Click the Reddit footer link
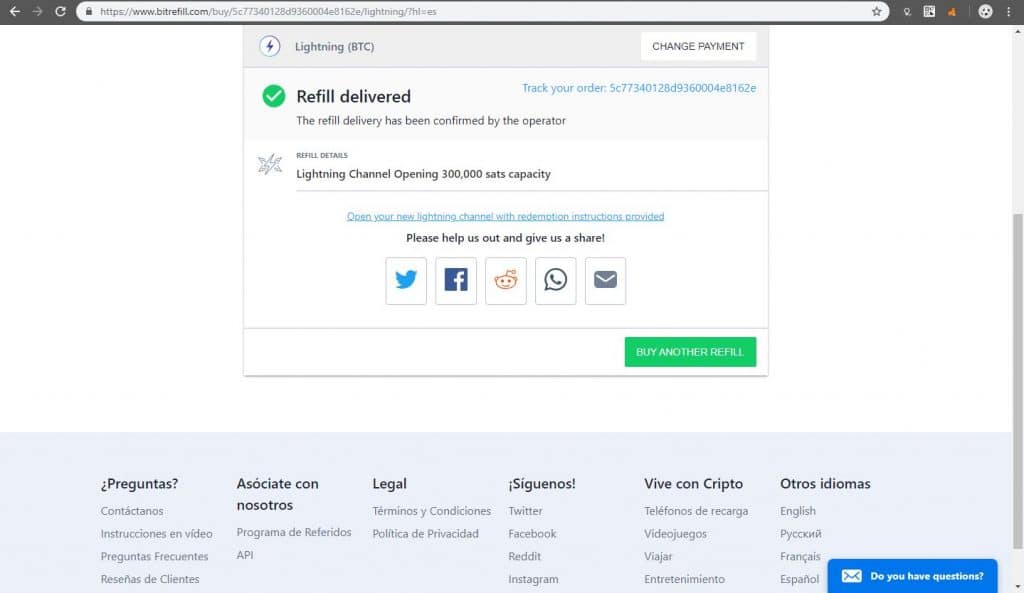Screen dimensions: 1024x593 tap(524, 556)
